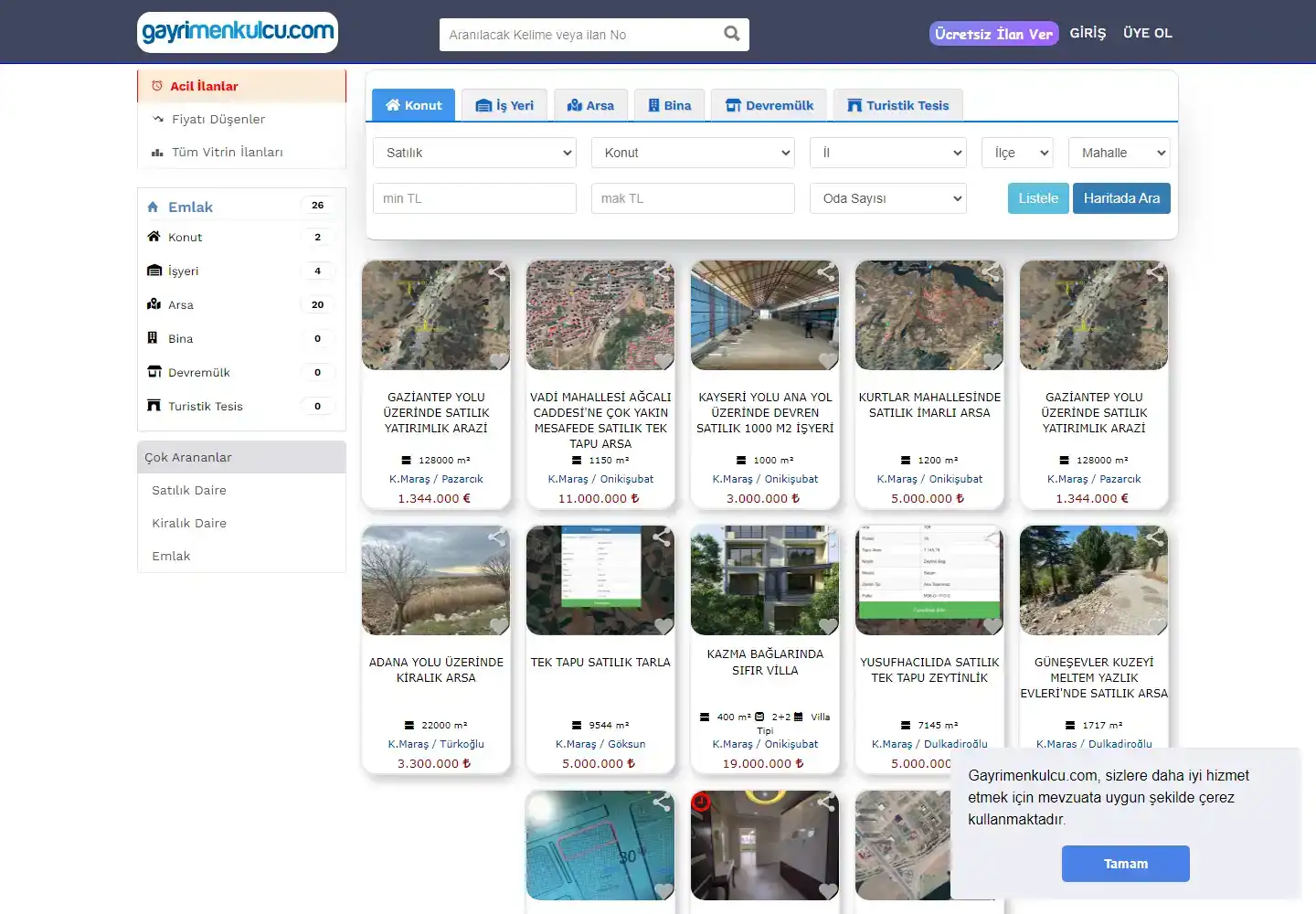Open the Mahalle neighborhood dropdown
This screenshot has width=1316, height=914.
point(1120,153)
